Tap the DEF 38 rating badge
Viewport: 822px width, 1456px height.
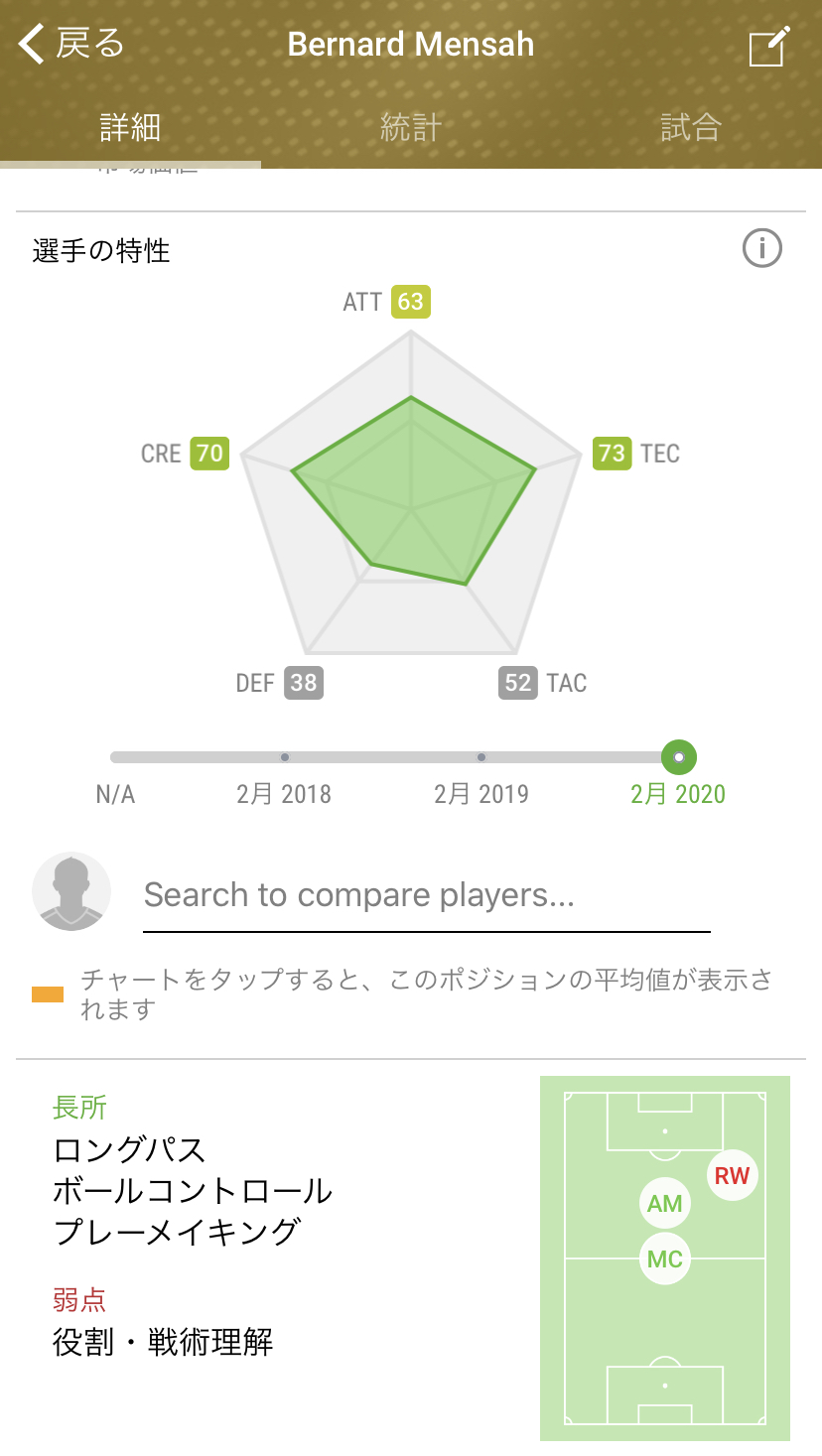(304, 683)
